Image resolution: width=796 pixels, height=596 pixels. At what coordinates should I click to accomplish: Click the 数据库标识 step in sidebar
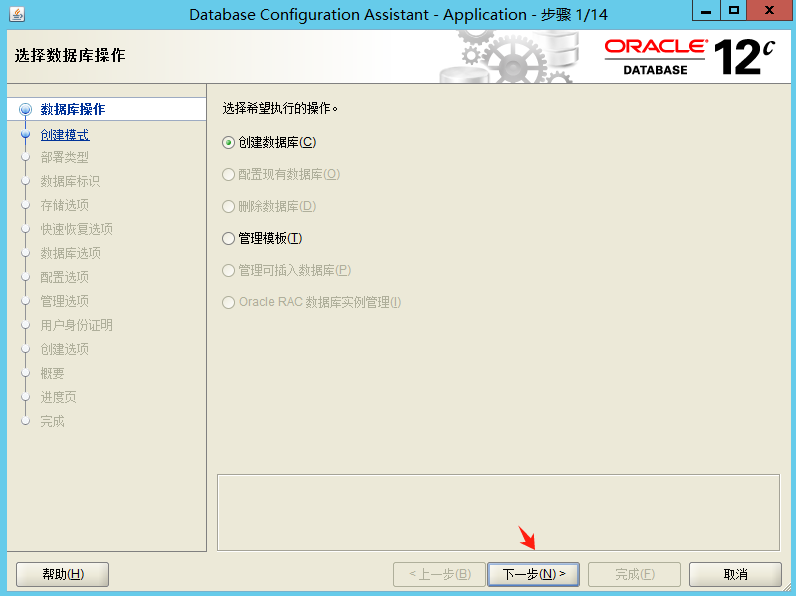pos(70,181)
